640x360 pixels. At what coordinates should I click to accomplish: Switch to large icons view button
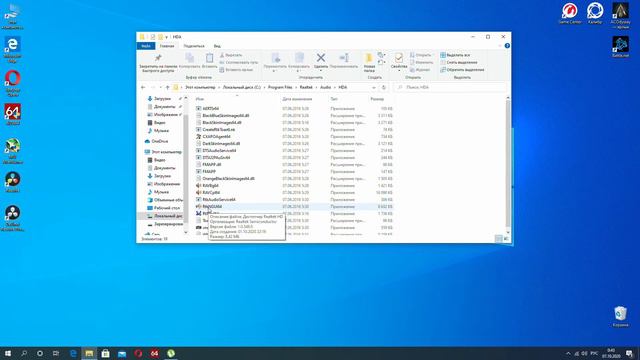507,239
